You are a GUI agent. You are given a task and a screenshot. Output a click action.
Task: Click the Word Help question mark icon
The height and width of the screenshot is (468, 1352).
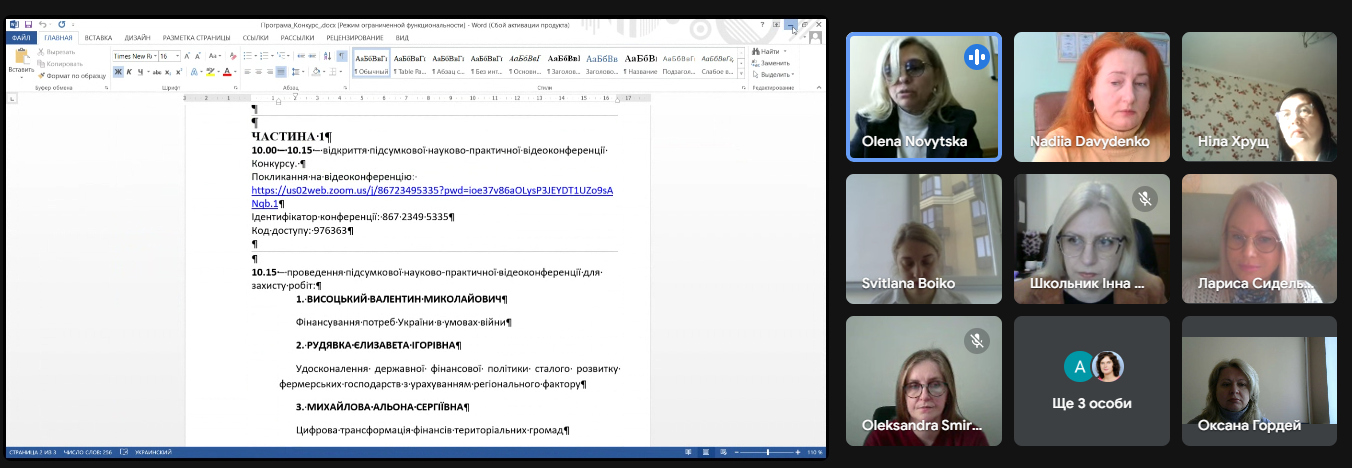click(x=762, y=24)
